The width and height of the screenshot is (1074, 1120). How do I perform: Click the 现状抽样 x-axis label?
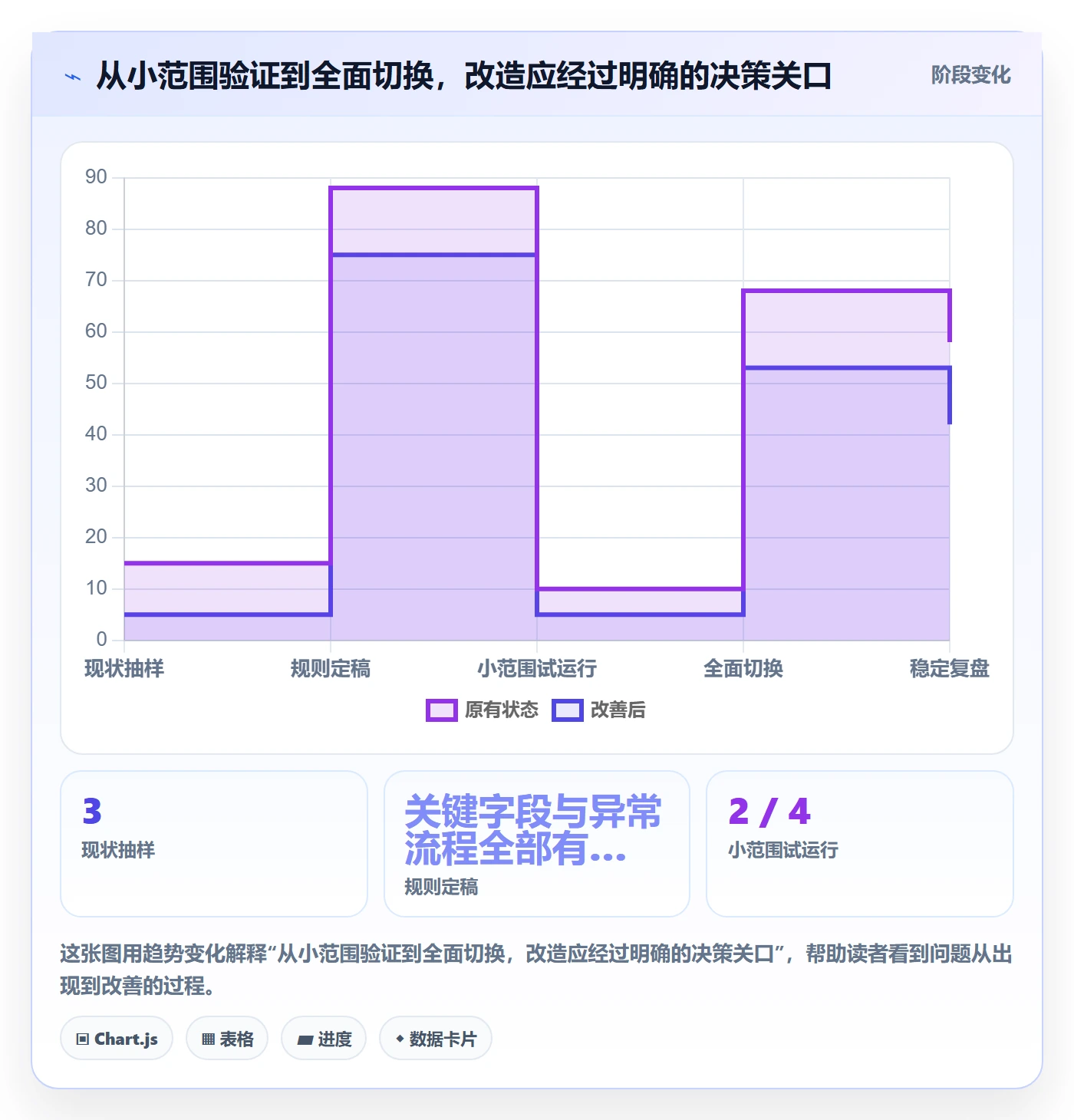click(124, 669)
